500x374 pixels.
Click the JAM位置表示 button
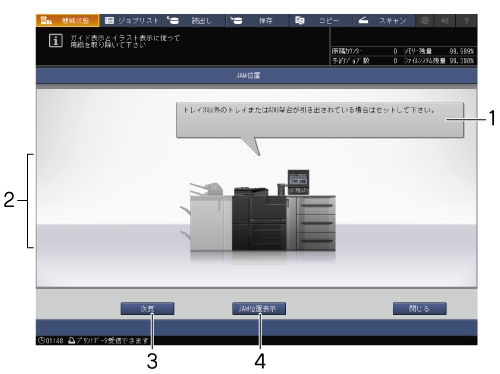[x=259, y=309]
